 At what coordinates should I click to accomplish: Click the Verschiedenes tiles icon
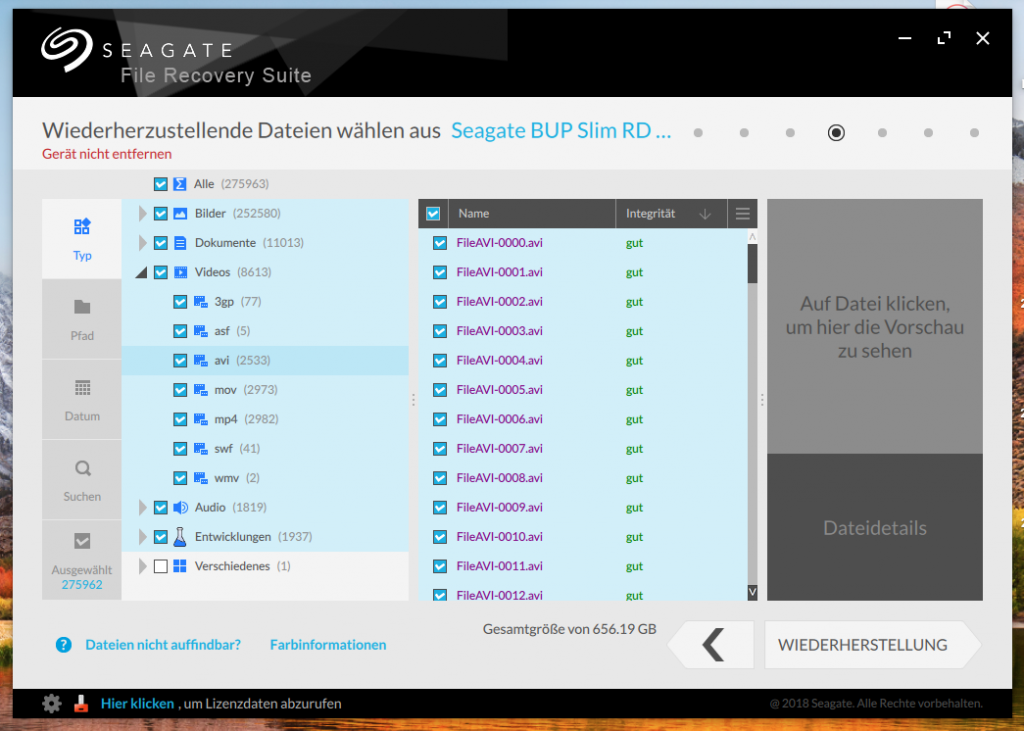(x=180, y=566)
